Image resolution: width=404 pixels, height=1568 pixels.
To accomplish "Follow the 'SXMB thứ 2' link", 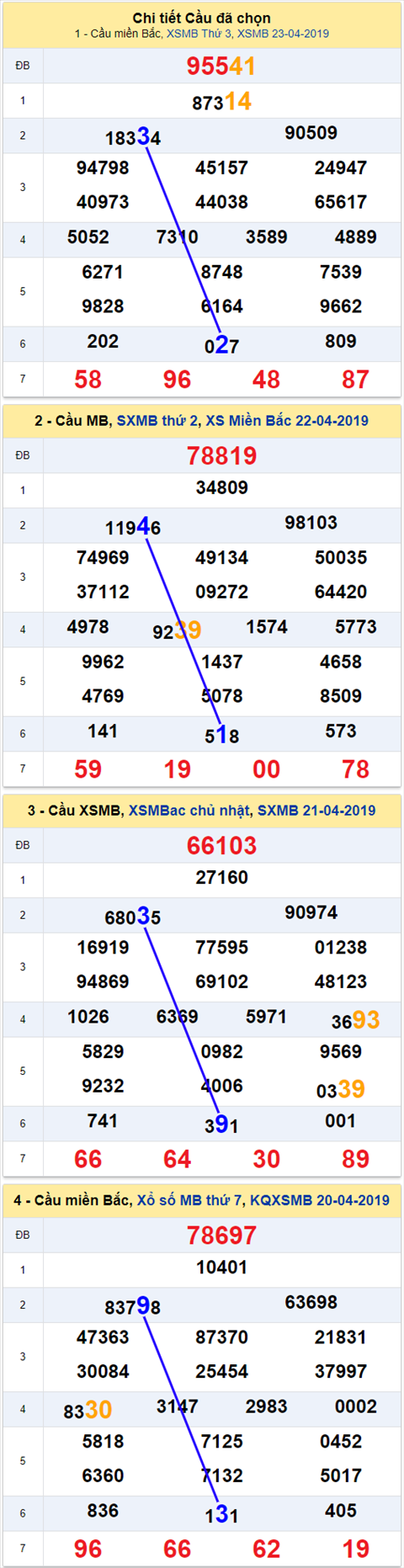I will click(158, 420).
